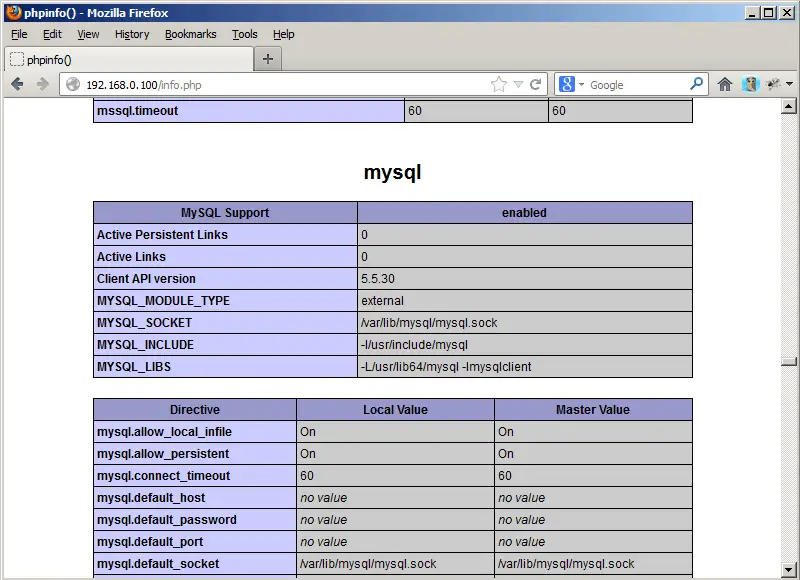Viewport: 800px width, 580px height.
Task: Click mysql.default_host's master value
Action: [522, 497]
